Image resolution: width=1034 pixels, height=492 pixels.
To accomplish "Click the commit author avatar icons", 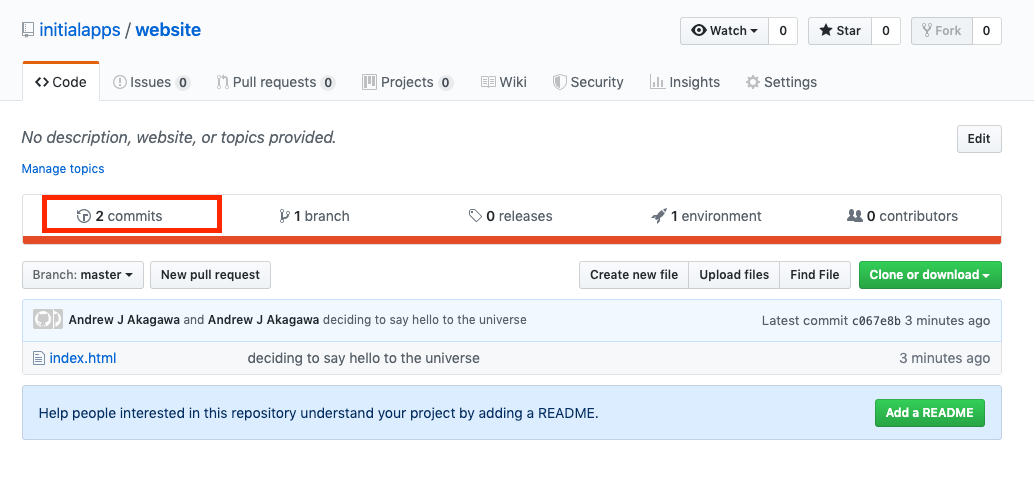I will pos(47,320).
